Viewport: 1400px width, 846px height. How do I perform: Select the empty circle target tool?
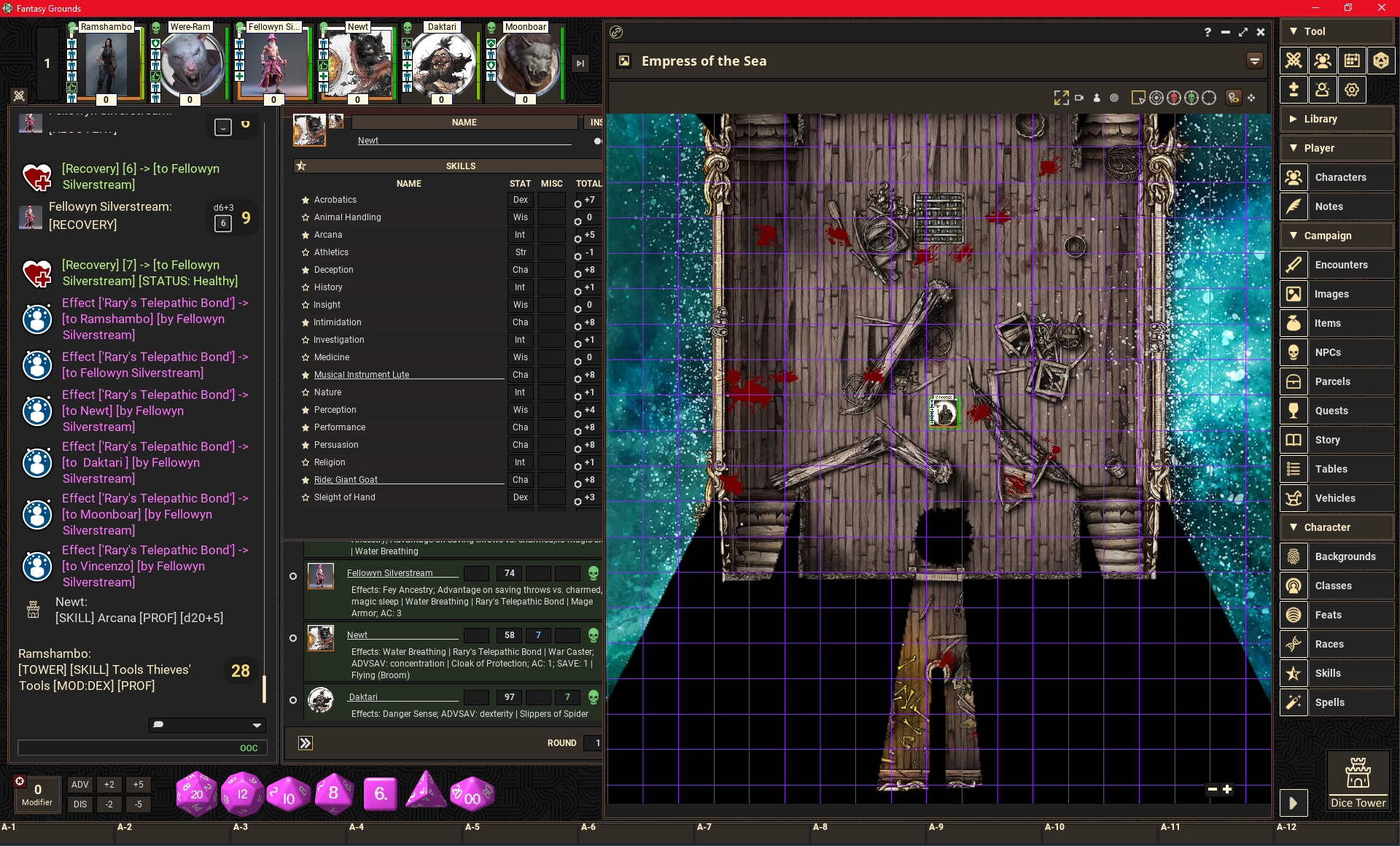coord(1209,98)
